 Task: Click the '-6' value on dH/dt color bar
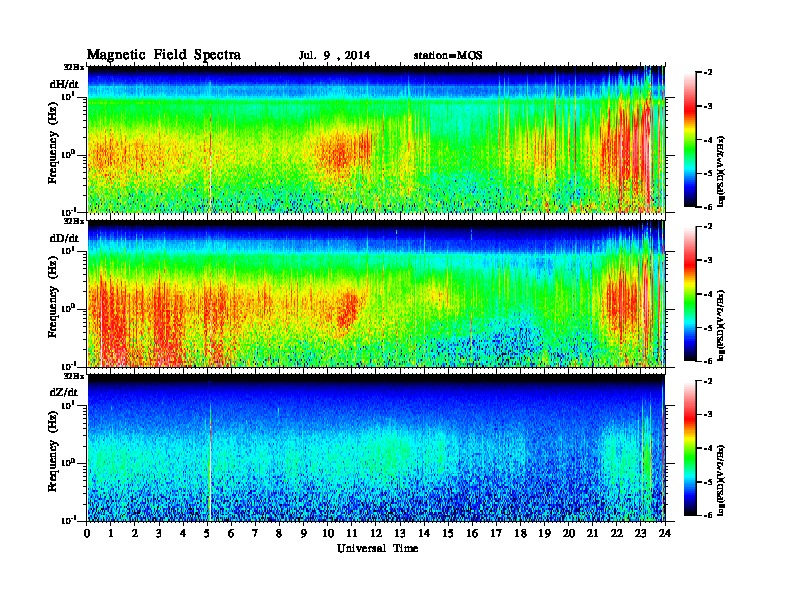tap(708, 207)
